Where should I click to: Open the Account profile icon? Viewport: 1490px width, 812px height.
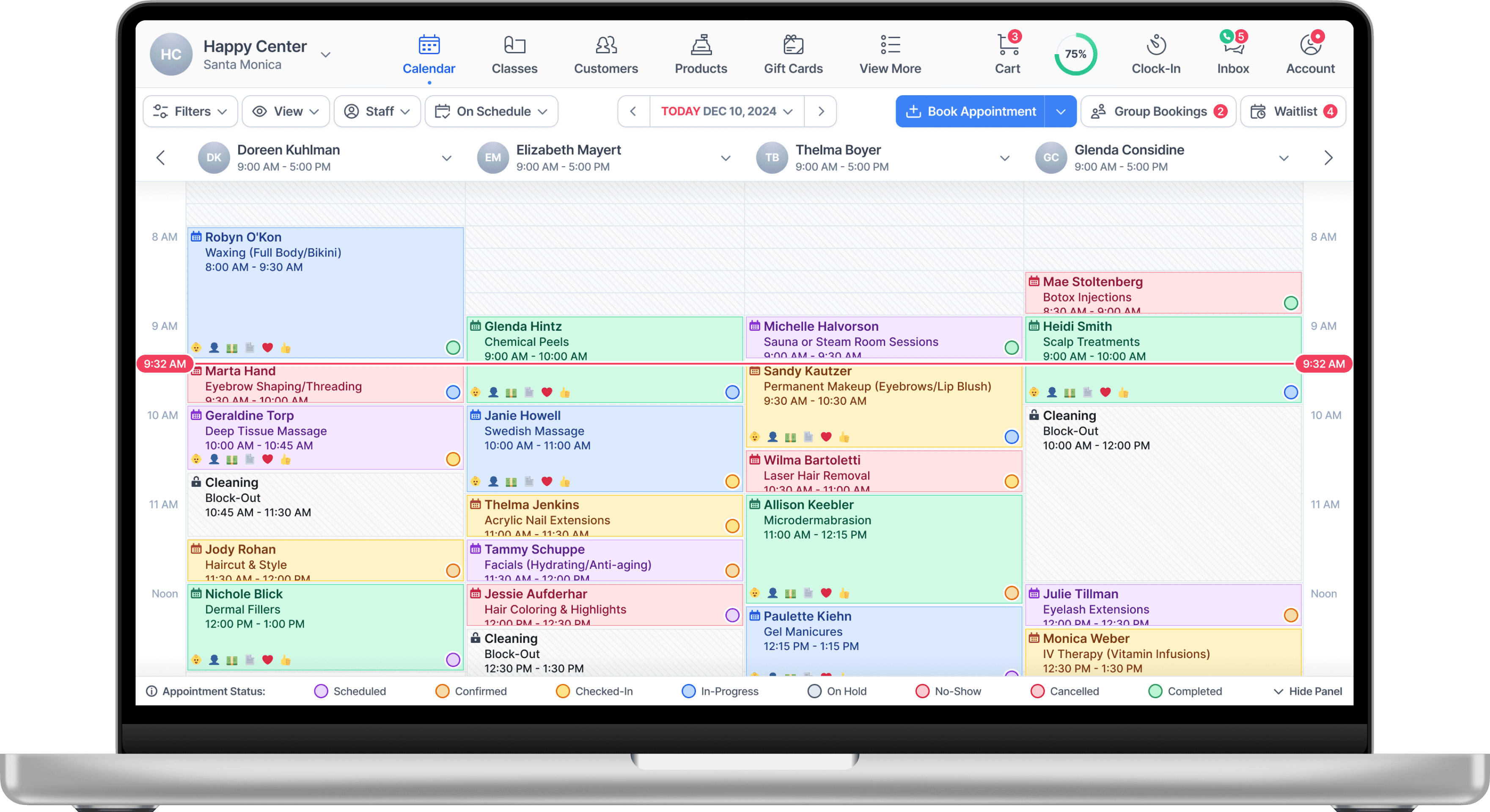[x=1310, y=45]
